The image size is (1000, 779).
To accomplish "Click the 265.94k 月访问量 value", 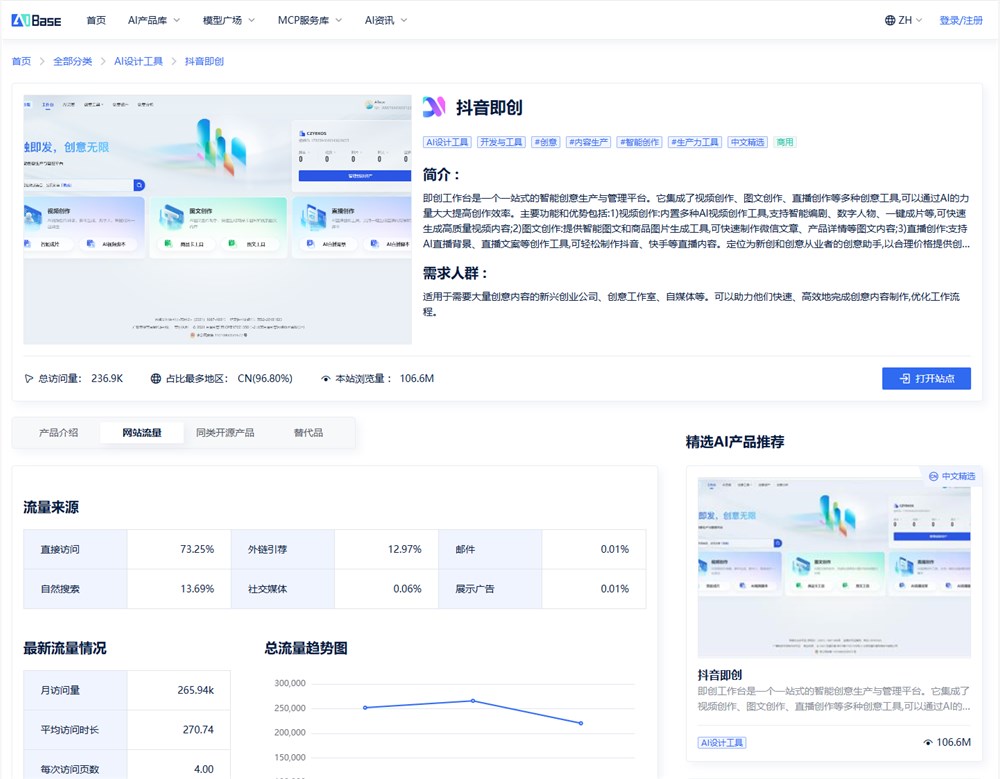I will (x=196, y=690).
